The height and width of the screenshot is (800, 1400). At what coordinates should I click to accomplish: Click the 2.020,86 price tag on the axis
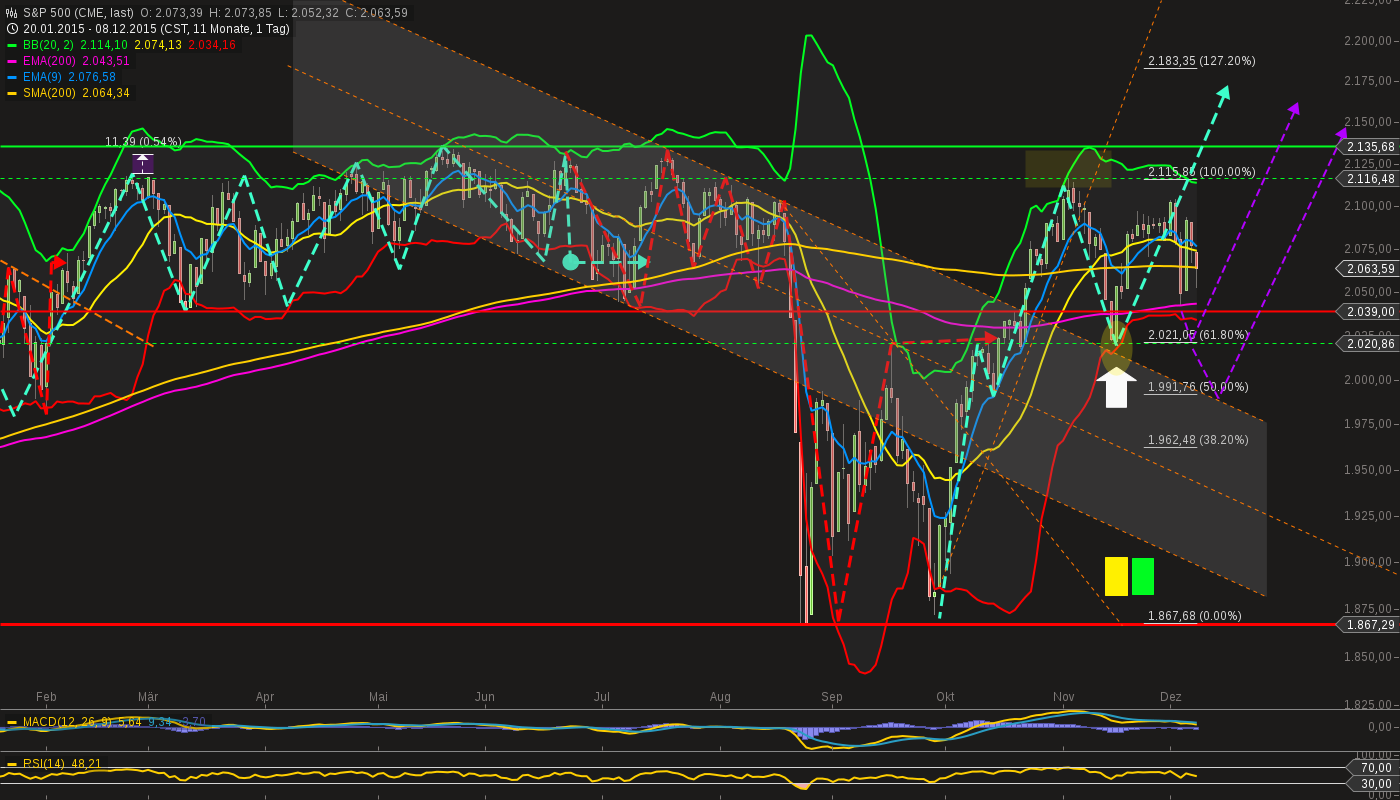click(x=1366, y=343)
